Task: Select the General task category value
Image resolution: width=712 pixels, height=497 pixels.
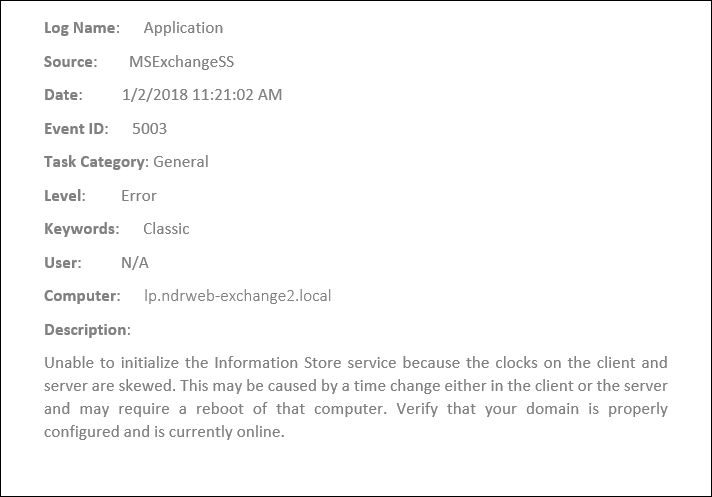Action: [x=181, y=162]
